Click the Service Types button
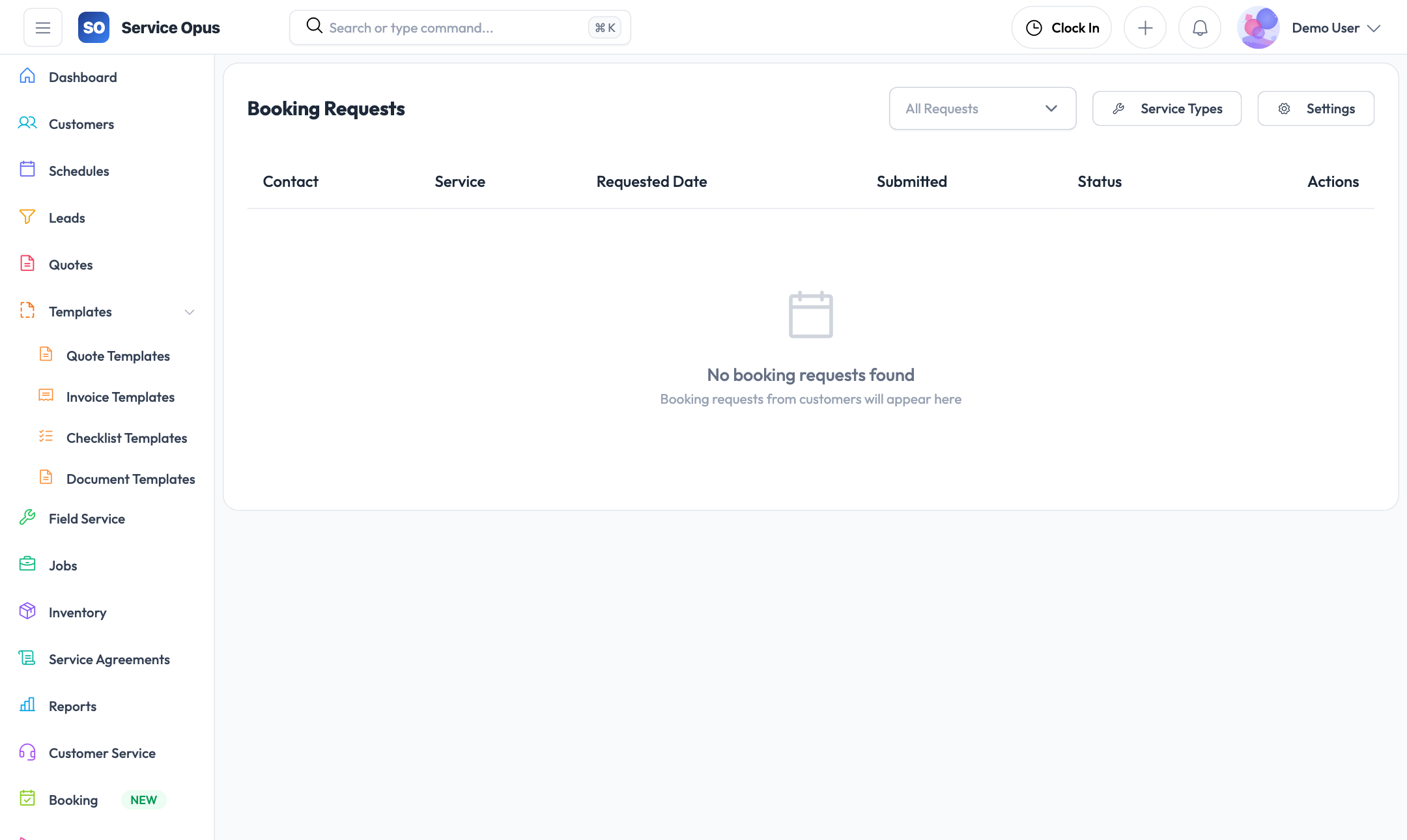This screenshot has height=840, width=1407. 1167,108
